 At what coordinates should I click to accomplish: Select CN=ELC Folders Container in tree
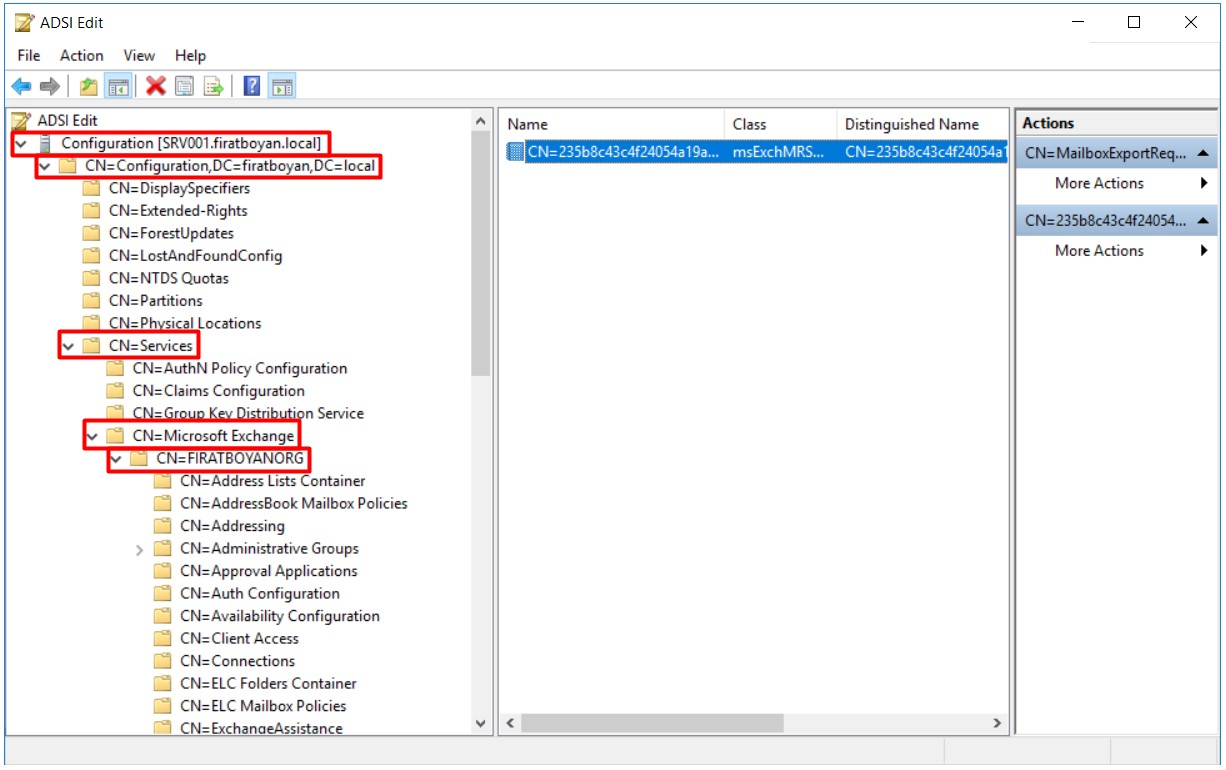[x=268, y=684]
